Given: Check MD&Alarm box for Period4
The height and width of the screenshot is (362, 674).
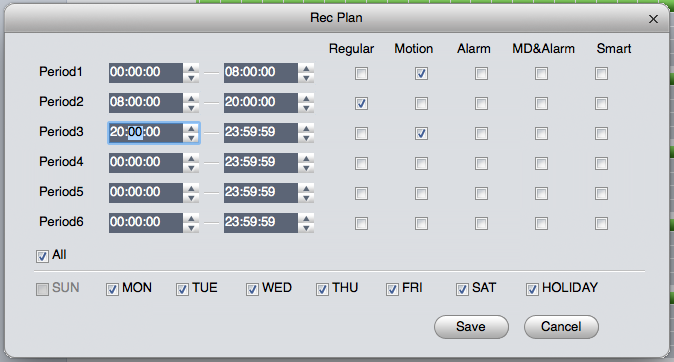Looking at the screenshot, I should pyautogui.click(x=541, y=163).
